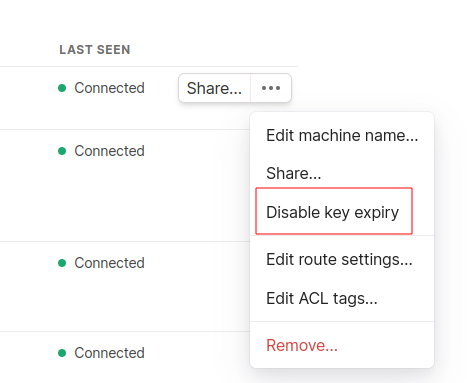Click the second row's green status dot

[62, 151]
